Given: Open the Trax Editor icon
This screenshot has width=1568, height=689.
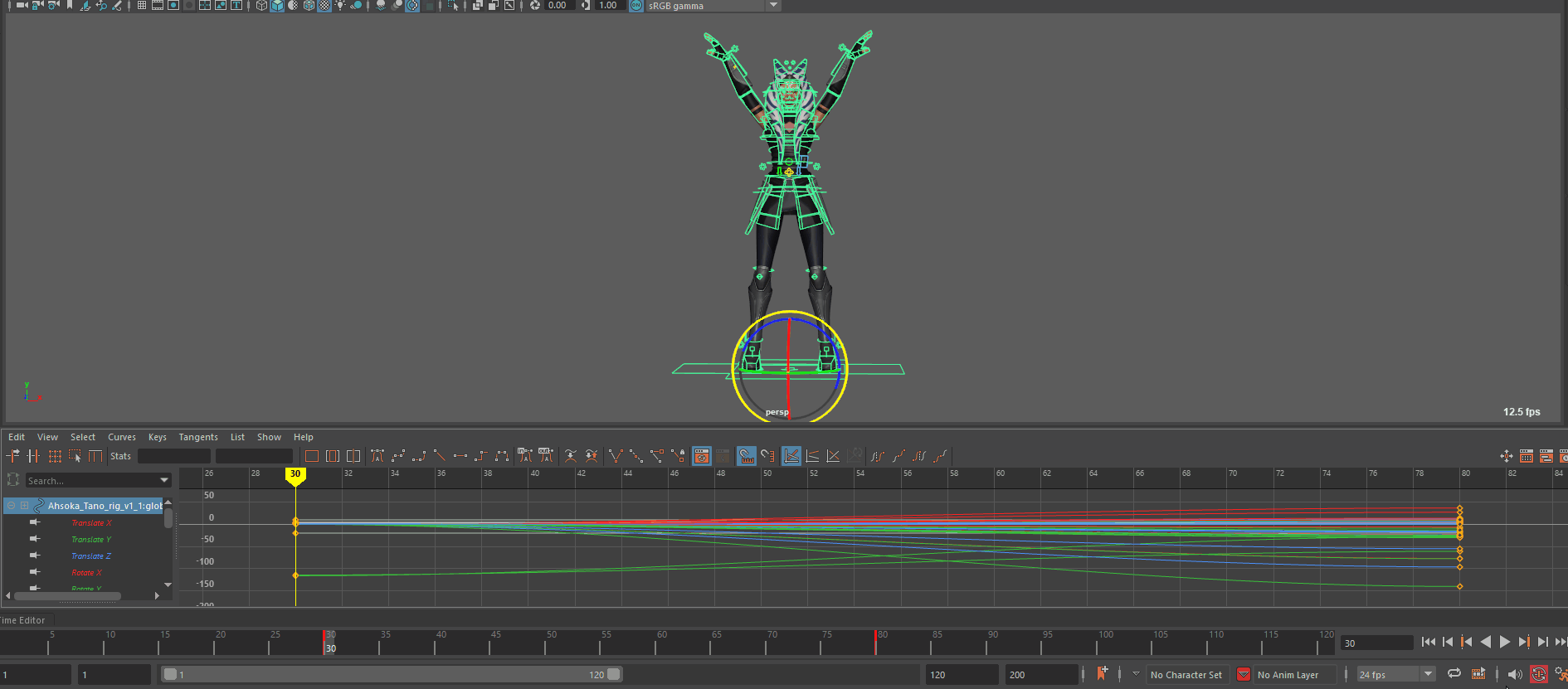Looking at the screenshot, I should (x=1546, y=456).
